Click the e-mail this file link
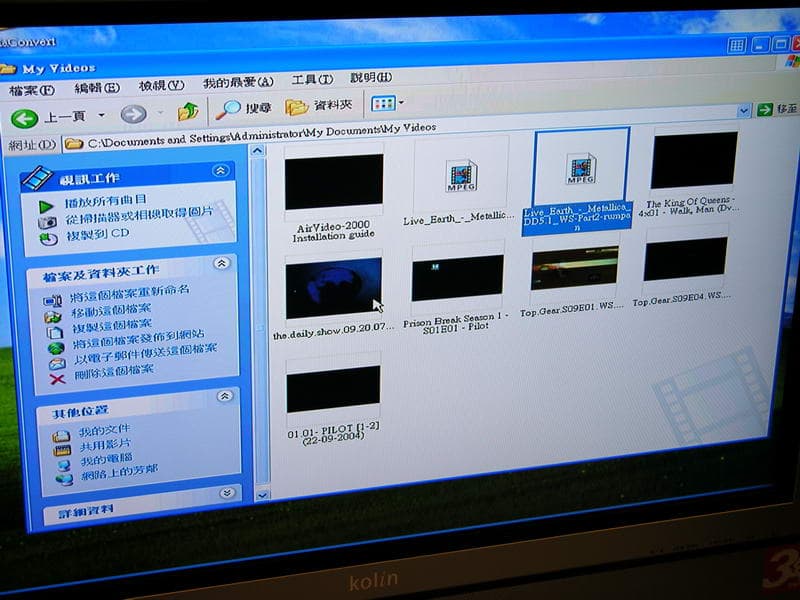The width and height of the screenshot is (800, 600). (145, 355)
